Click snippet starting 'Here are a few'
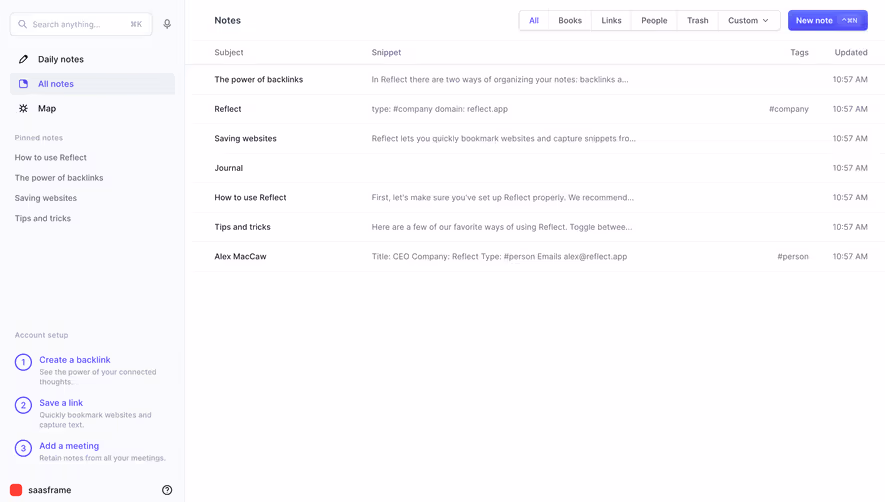Screen dimensions: 885x502 coord(502,227)
